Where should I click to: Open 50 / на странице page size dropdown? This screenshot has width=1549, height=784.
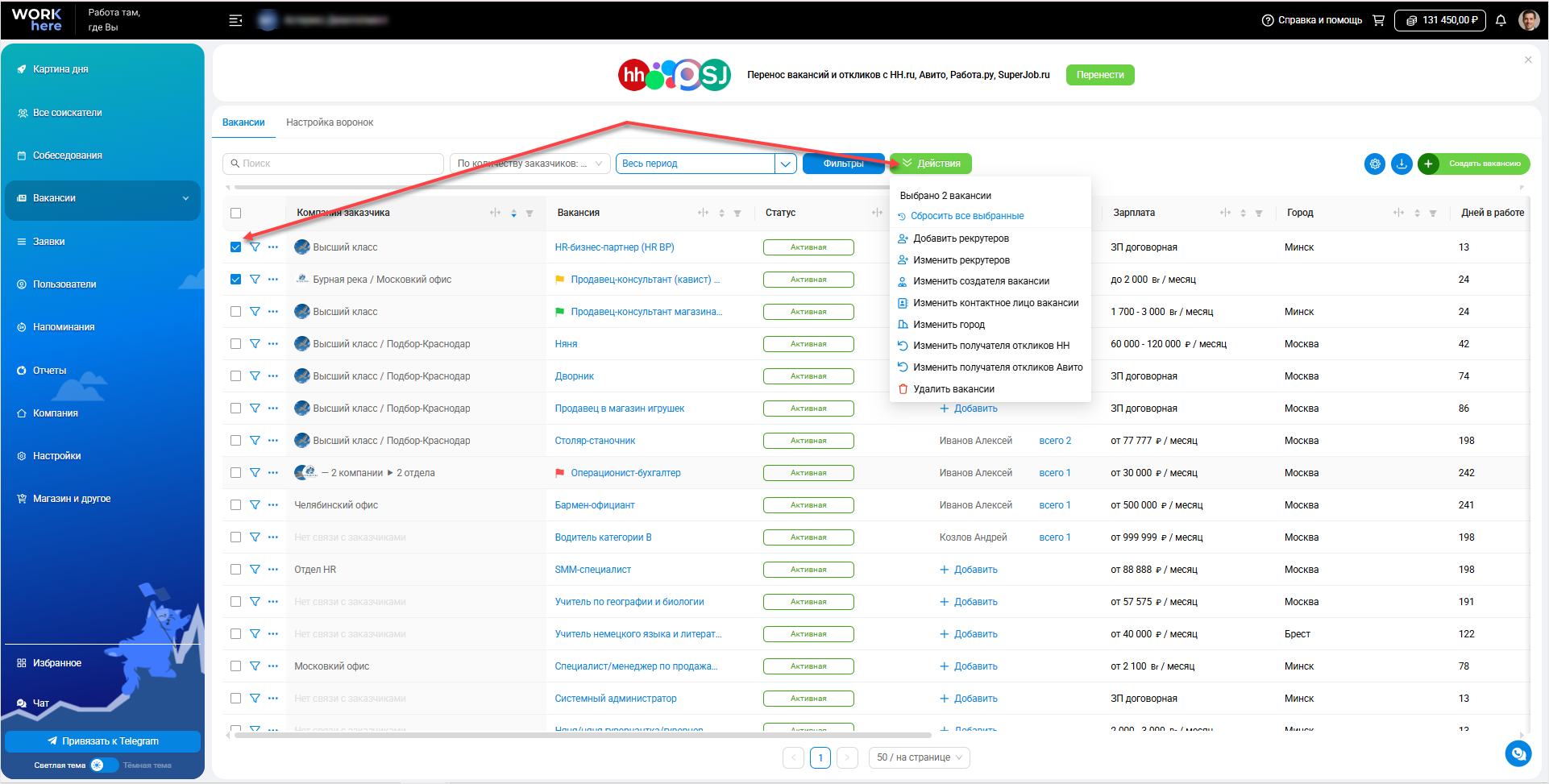(x=919, y=757)
